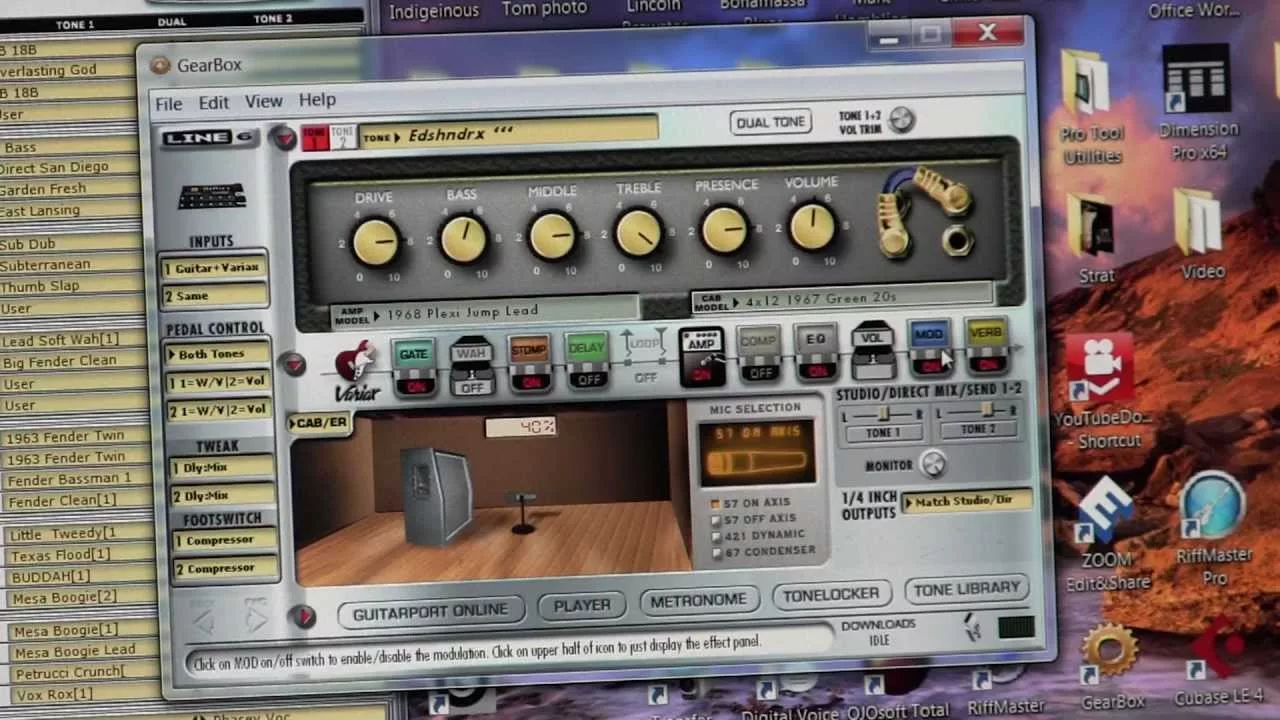The height and width of the screenshot is (720, 1280).
Task: Select the 67 Condenser mic option
Action: (x=764, y=550)
